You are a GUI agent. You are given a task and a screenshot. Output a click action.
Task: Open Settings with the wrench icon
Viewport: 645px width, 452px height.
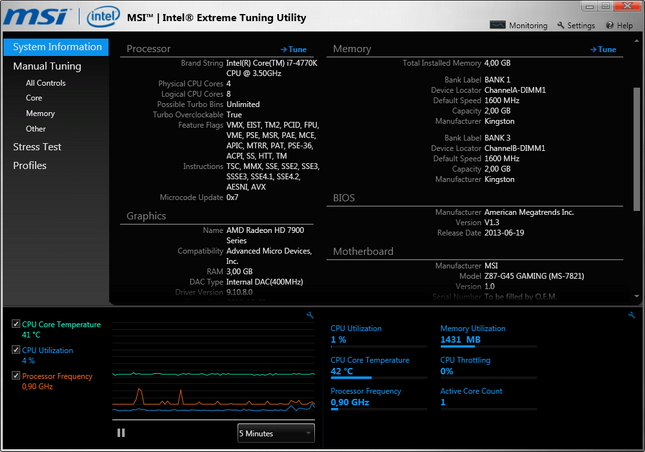574,26
